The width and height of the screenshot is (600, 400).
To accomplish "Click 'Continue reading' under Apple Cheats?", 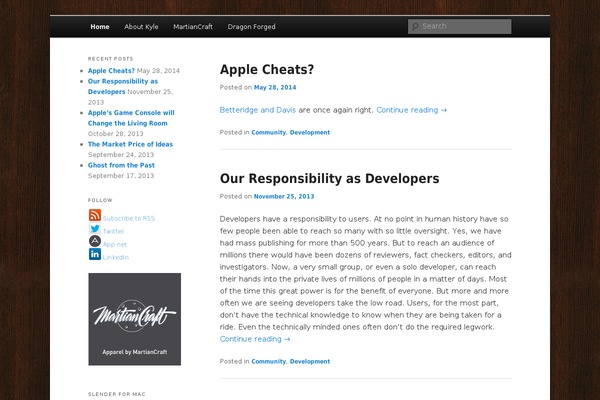I will tap(412, 110).
